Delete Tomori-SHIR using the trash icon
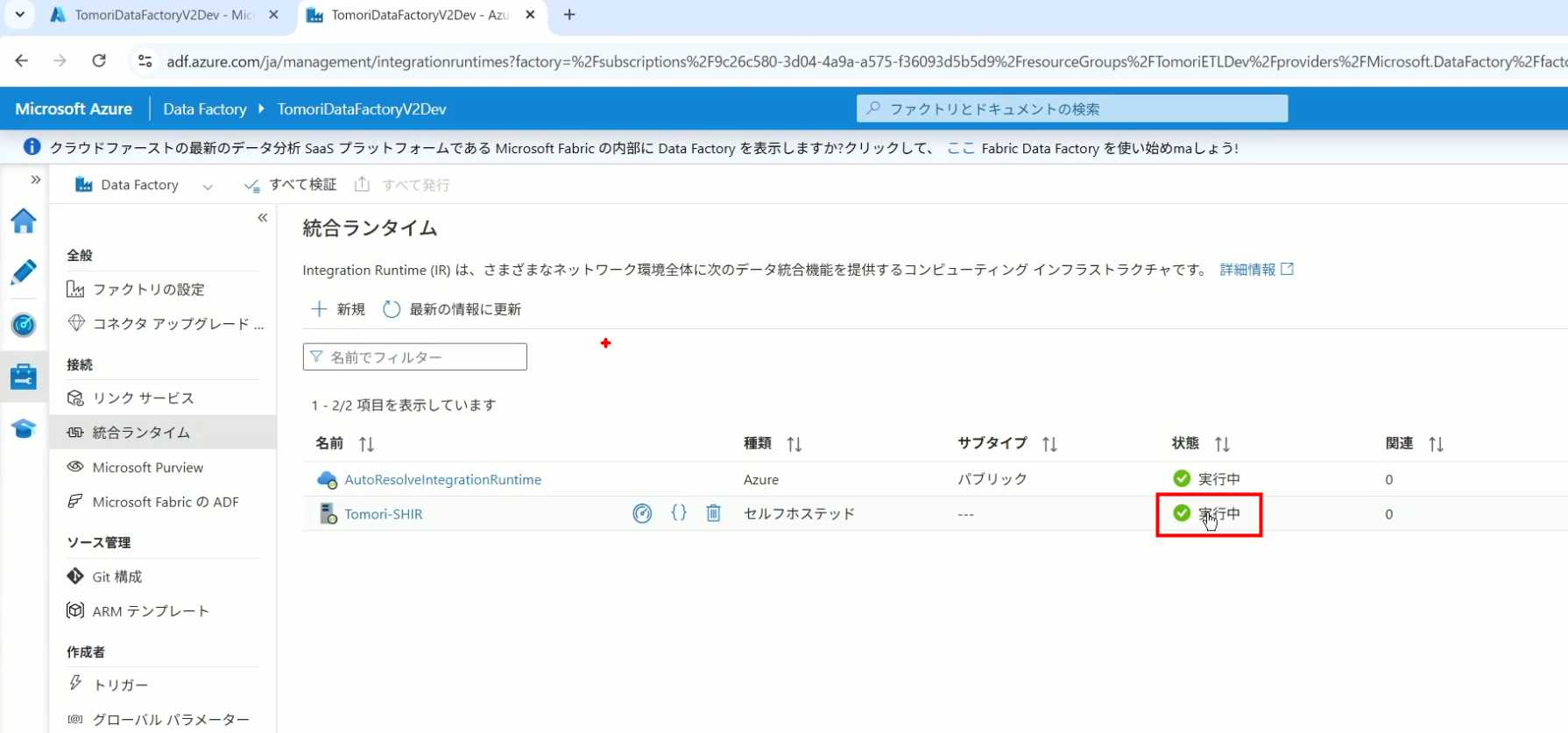The width and height of the screenshot is (1568, 733). [713, 513]
